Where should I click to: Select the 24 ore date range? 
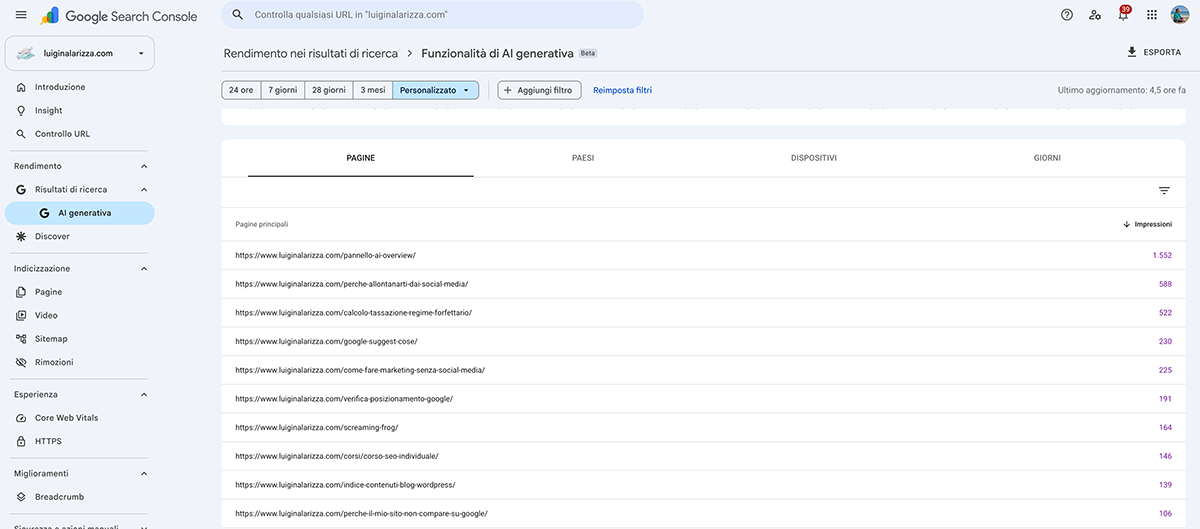(x=241, y=90)
